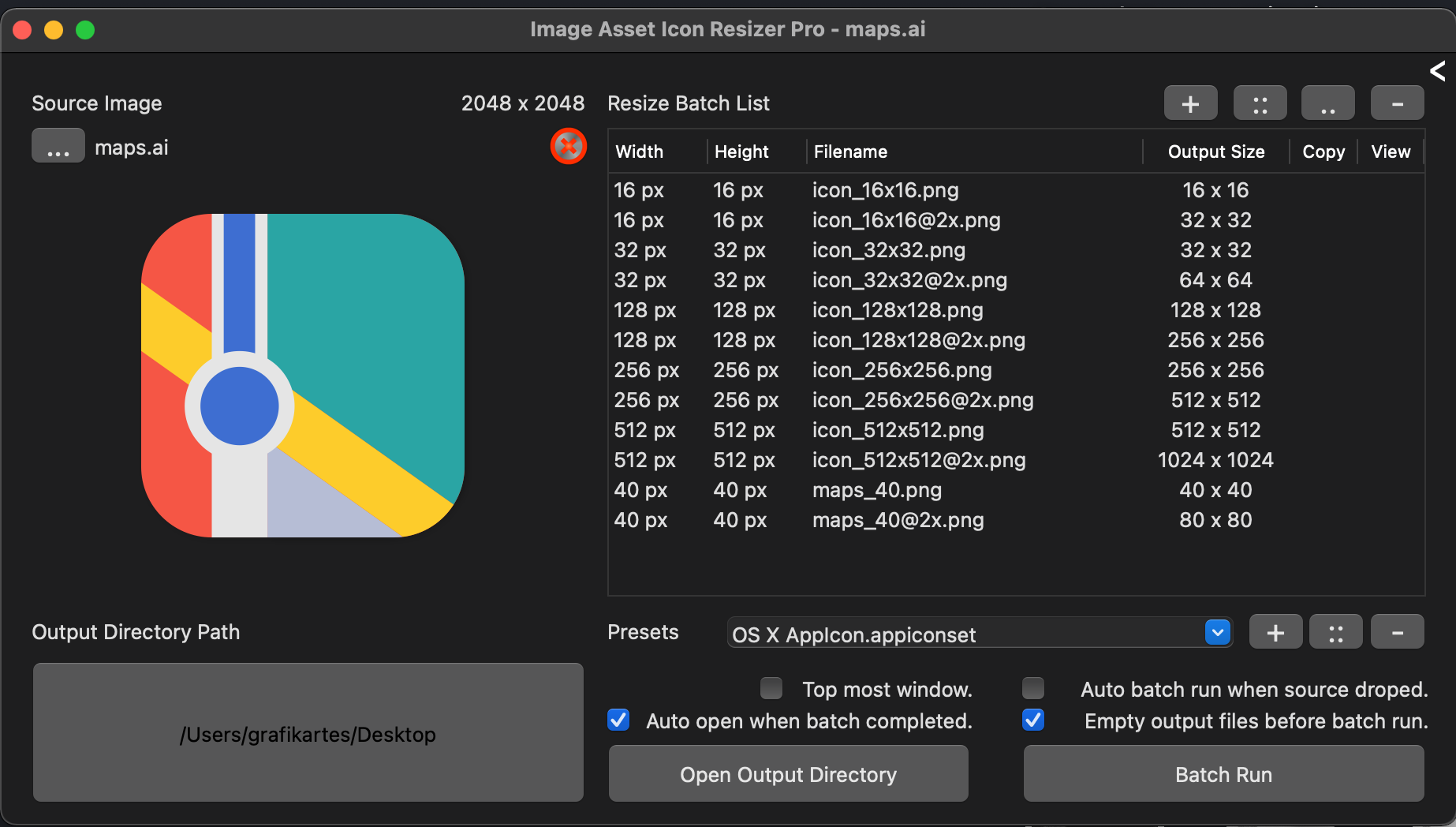Click the 1024 x 1024 output size cell
The height and width of the screenshot is (827, 1456).
(x=1215, y=460)
